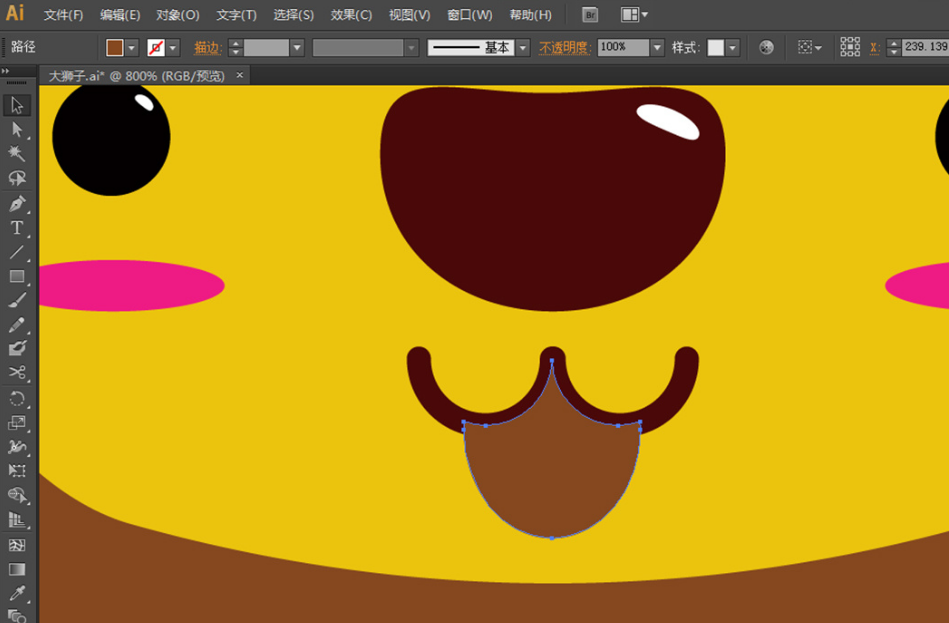Activate the Type tool
The width and height of the screenshot is (949, 623).
coord(17,228)
